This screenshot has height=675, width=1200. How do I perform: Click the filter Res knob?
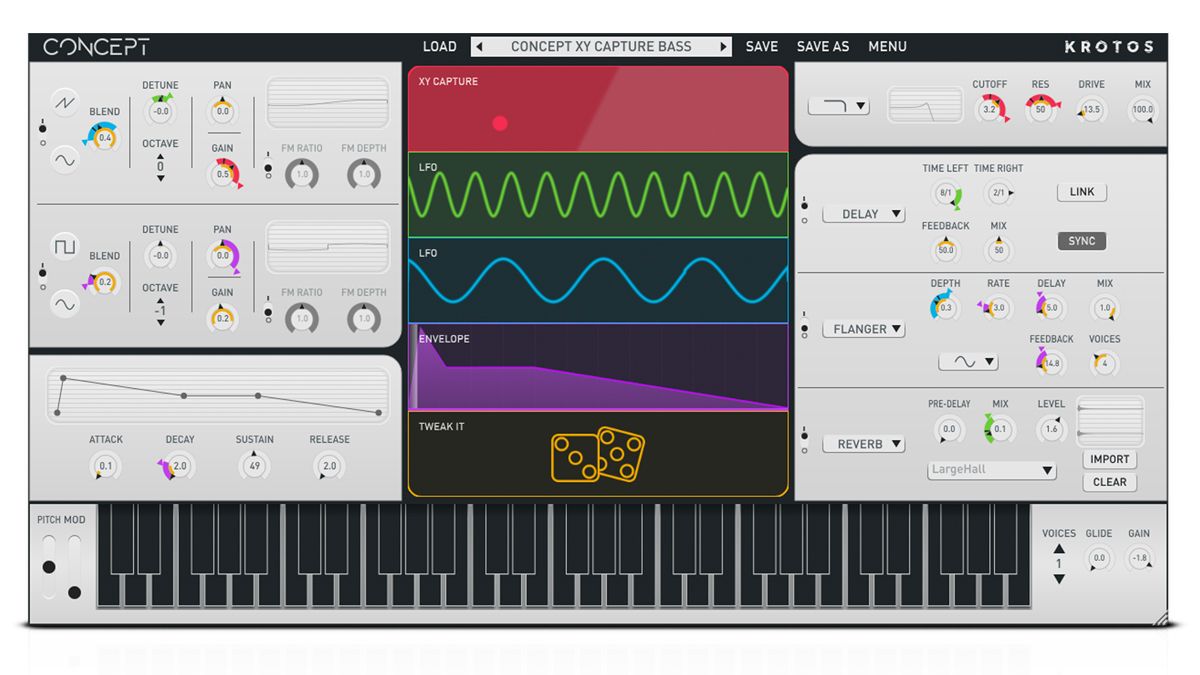[1040, 109]
